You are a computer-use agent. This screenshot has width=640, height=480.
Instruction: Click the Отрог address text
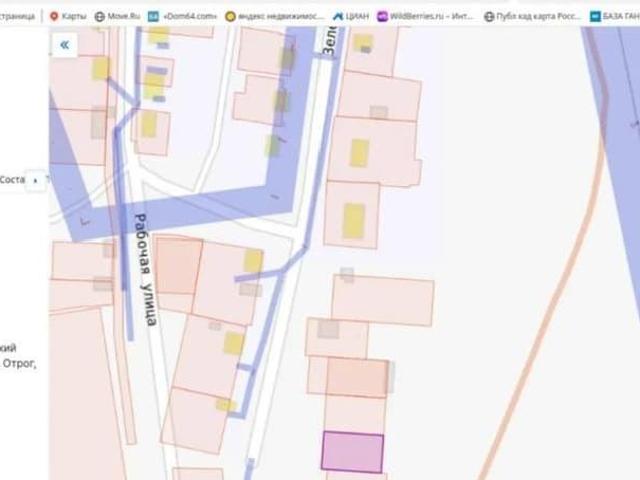pos(18,363)
